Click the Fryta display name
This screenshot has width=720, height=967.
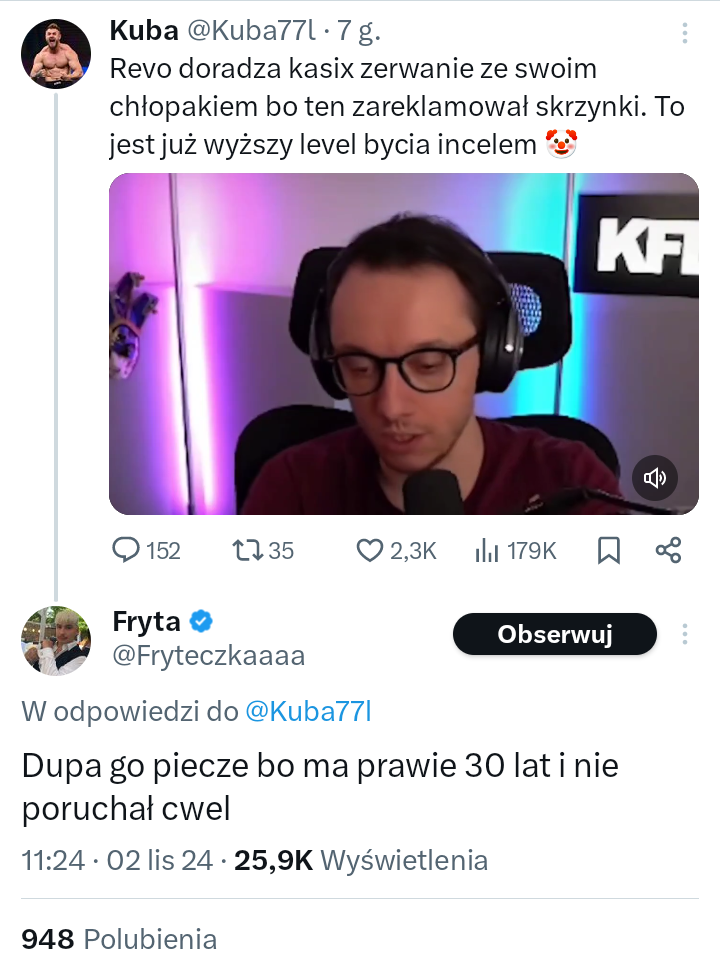[x=146, y=622]
